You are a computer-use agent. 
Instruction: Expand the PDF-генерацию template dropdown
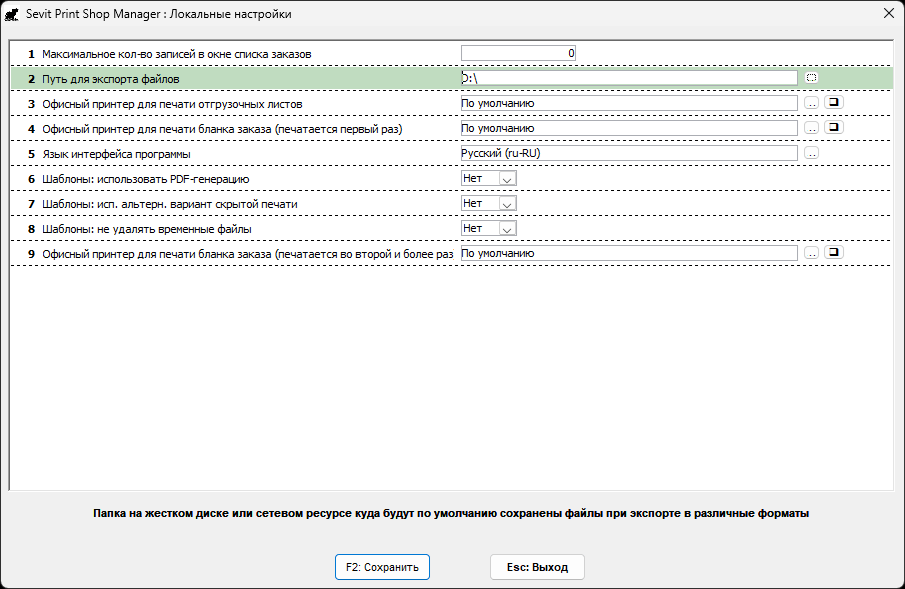coord(507,179)
